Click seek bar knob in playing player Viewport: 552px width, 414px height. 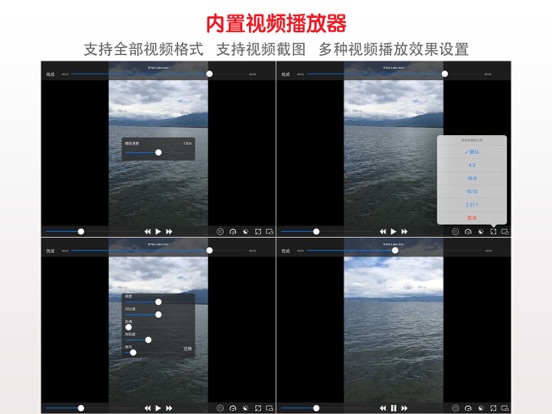(x=395, y=250)
